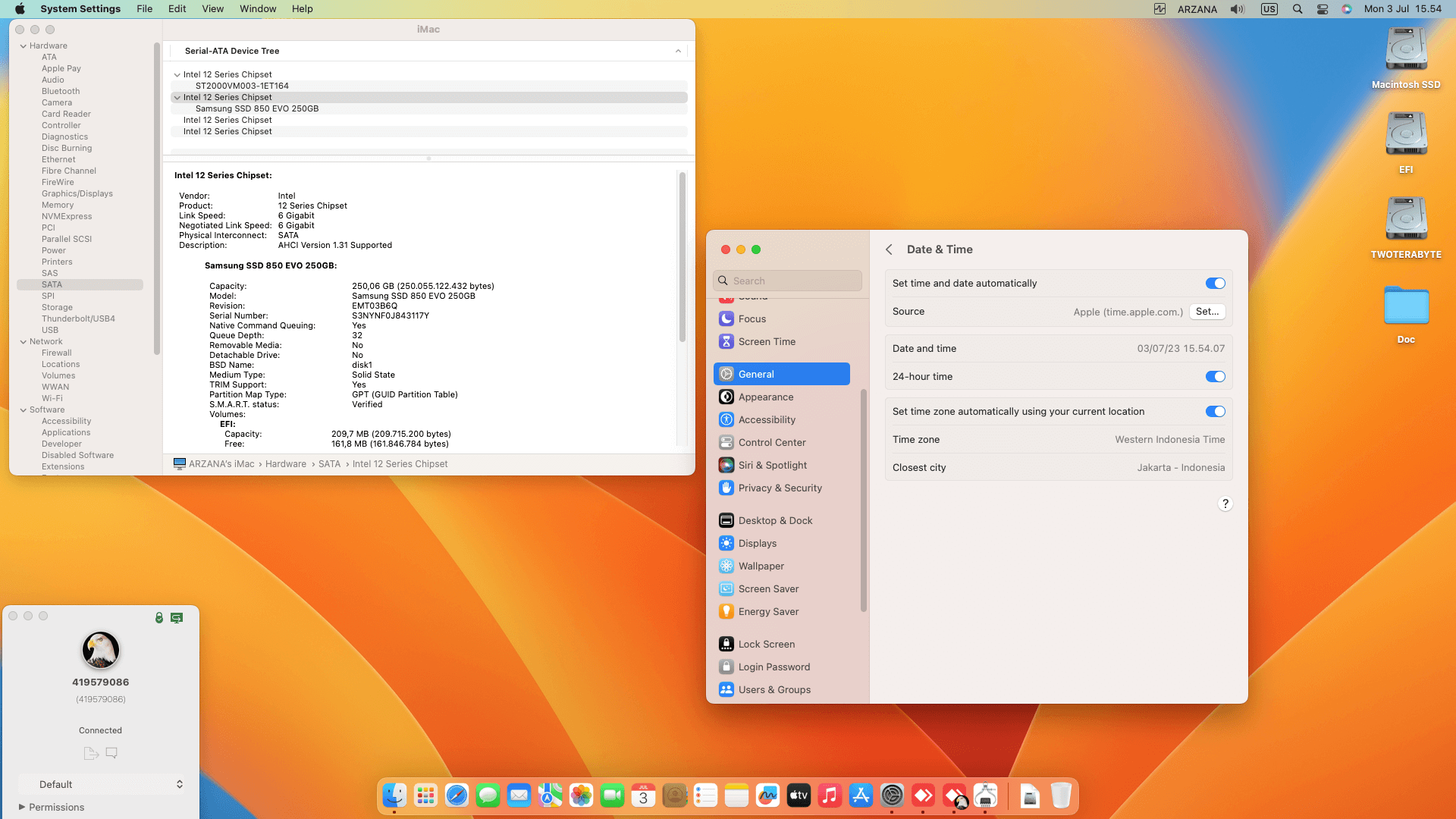
Task: Select NVMExpress in the Hardware list
Action: pos(67,217)
